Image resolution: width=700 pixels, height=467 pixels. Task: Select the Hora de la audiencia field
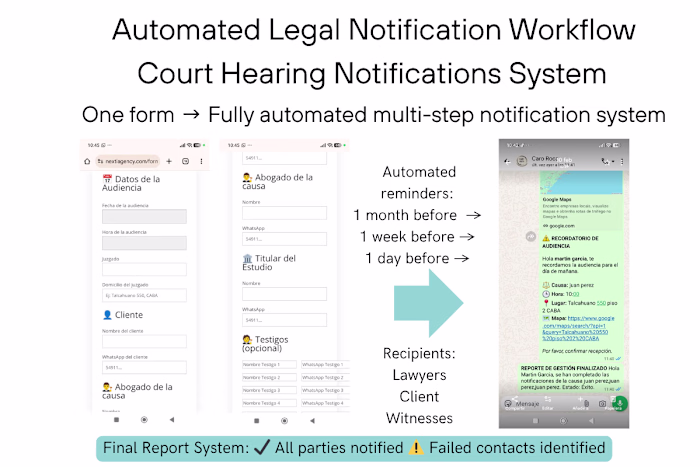(x=144, y=243)
